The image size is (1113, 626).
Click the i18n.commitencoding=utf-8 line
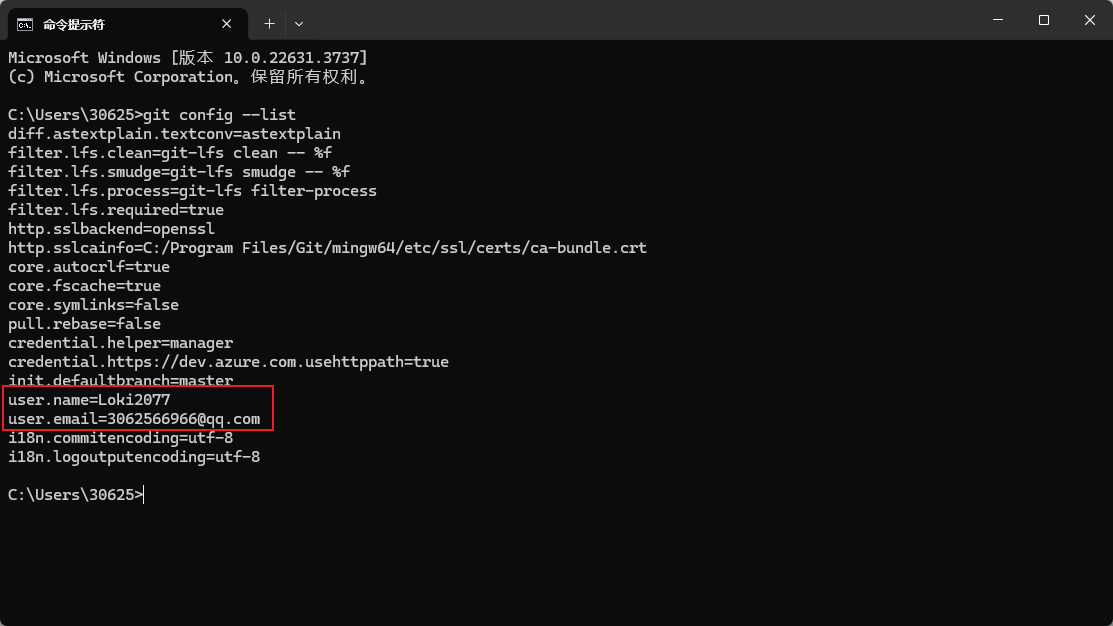click(x=120, y=438)
